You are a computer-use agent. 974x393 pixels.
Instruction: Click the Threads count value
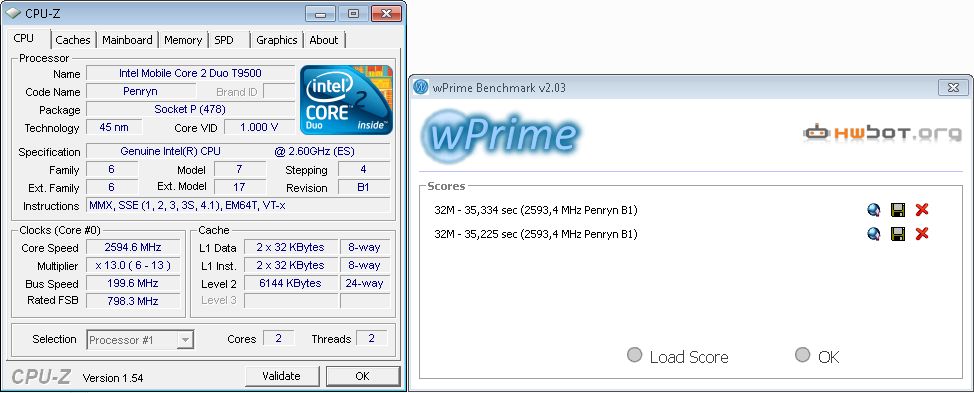point(372,338)
